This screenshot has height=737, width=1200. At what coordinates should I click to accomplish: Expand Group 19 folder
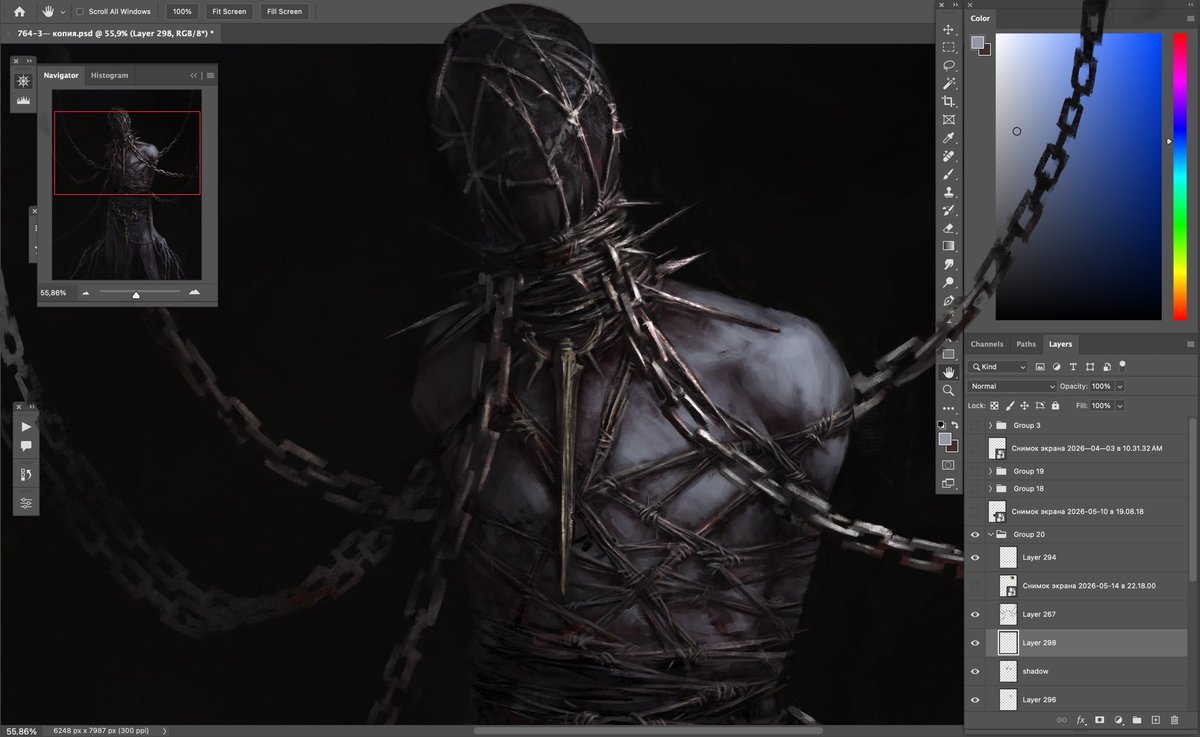991,470
